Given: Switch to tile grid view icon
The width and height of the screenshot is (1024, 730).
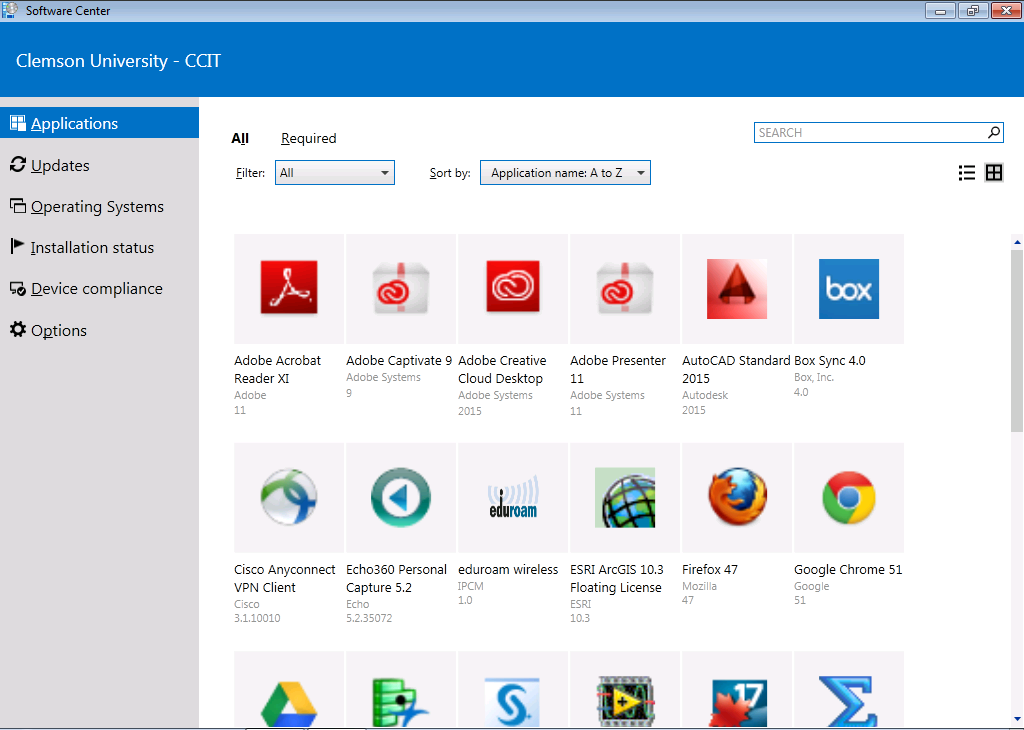Looking at the screenshot, I should pos(993,172).
